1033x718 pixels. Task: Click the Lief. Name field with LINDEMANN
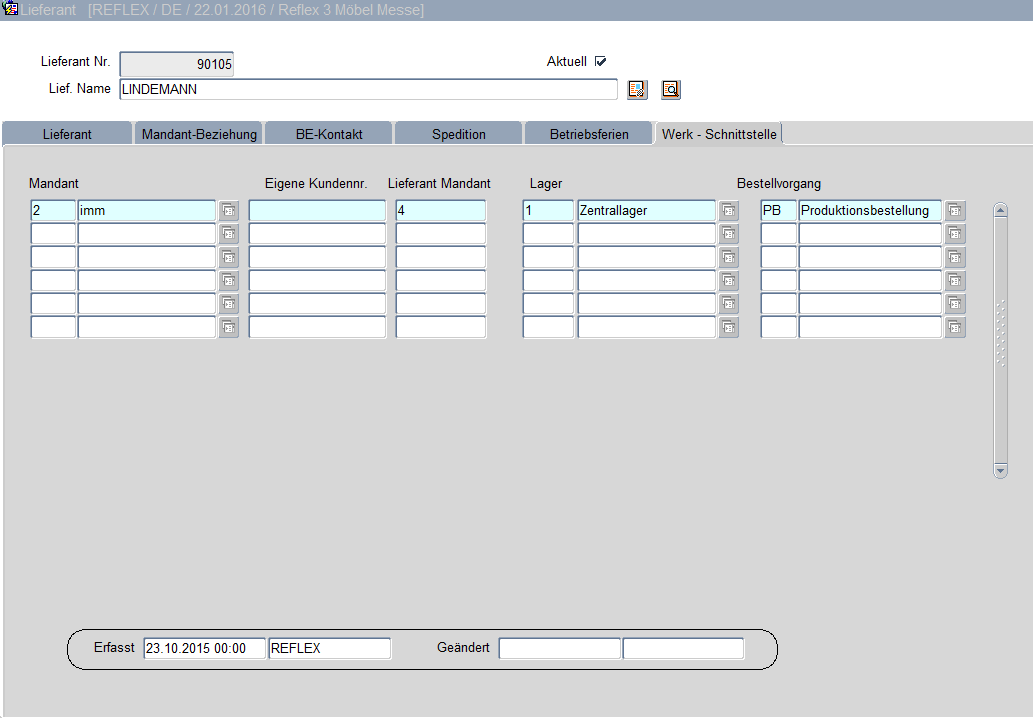pos(367,90)
